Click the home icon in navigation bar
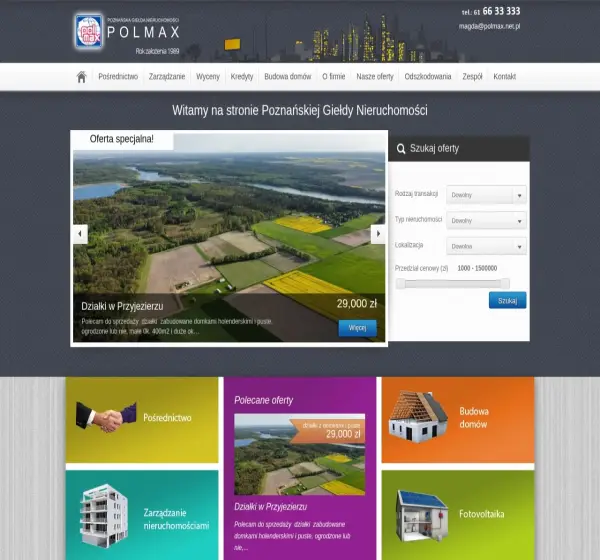Screen dimensions: 600x560 (82, 77)
